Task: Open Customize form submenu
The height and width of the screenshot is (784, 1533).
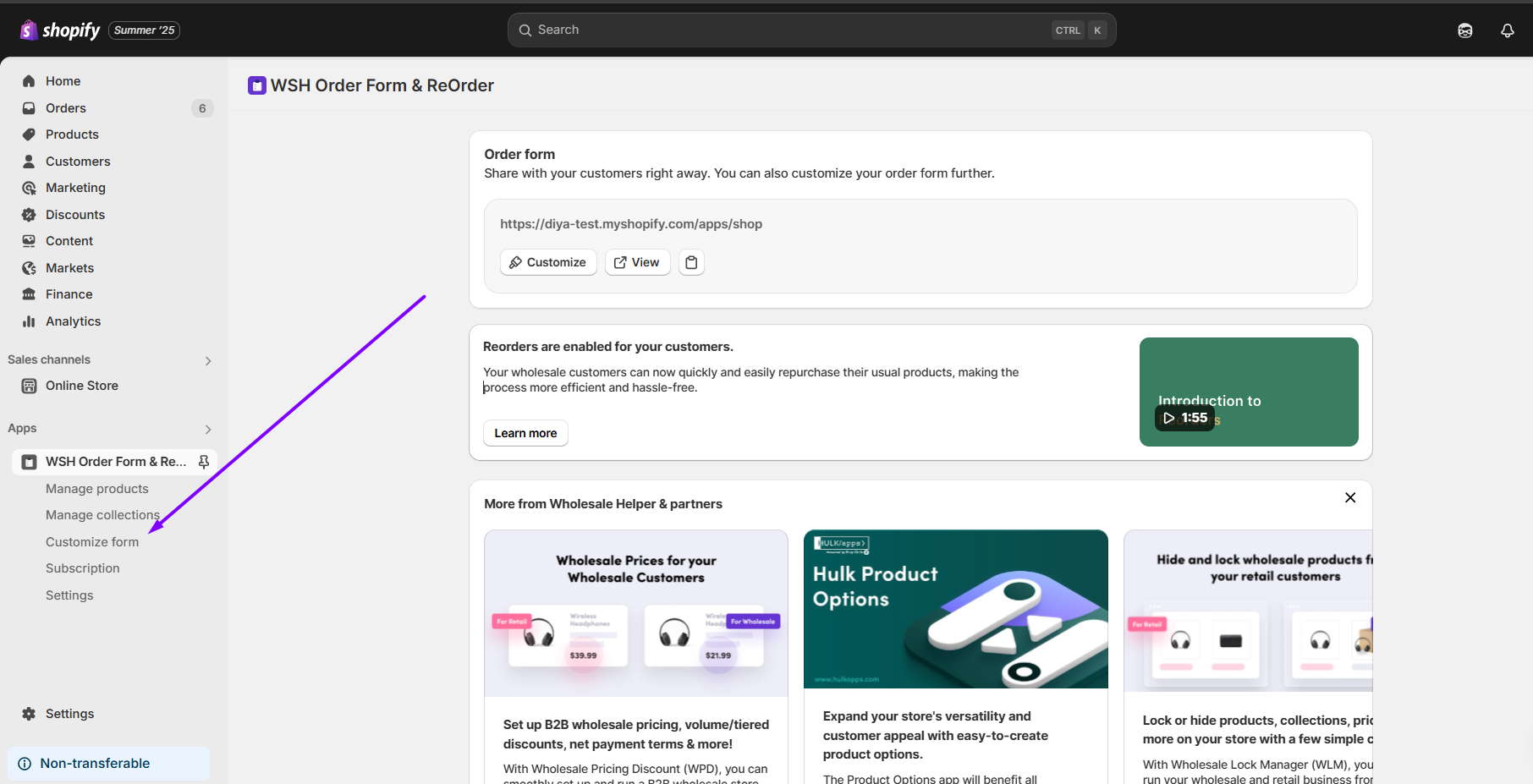Action: click(x=92, y=542)
